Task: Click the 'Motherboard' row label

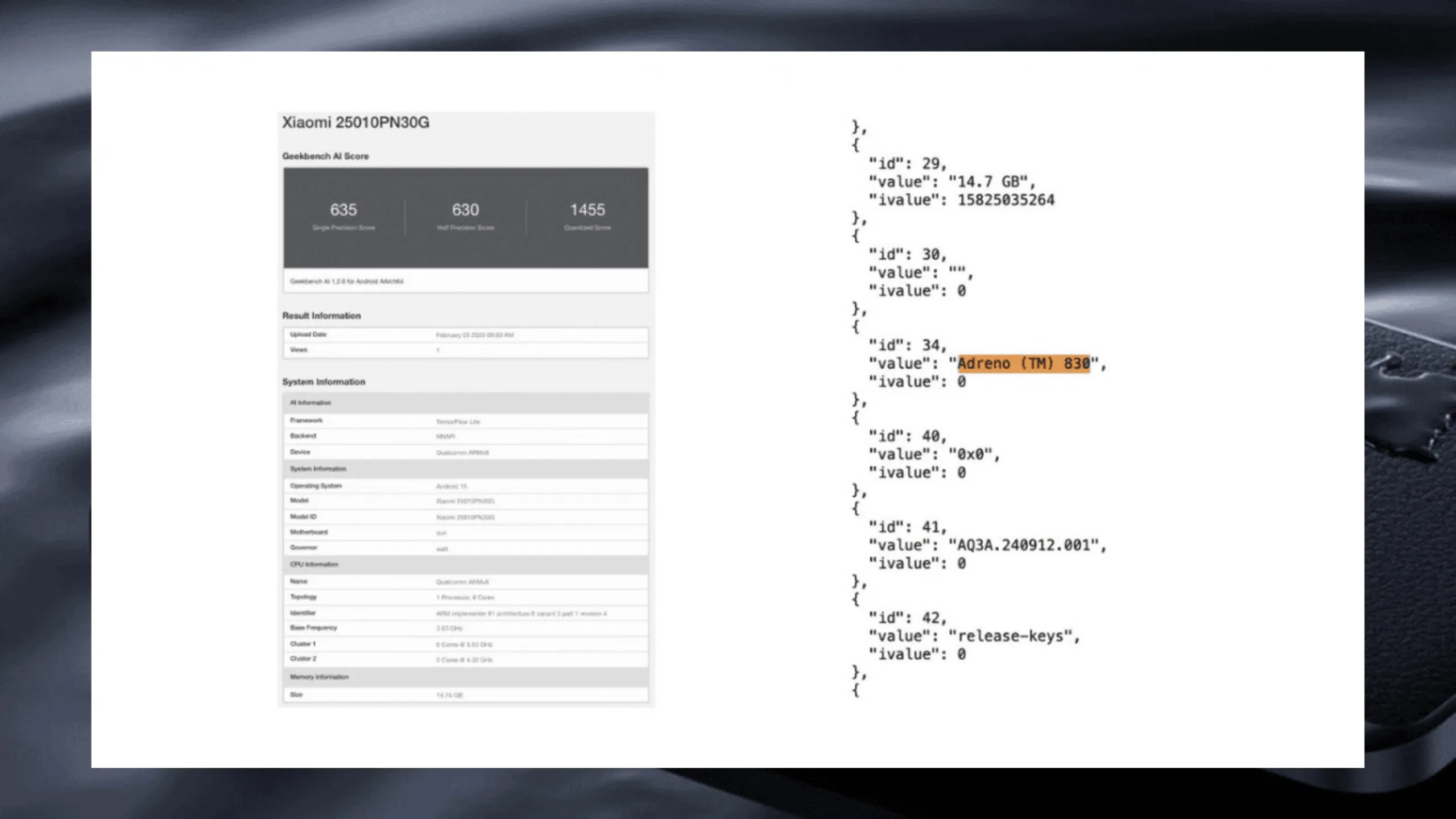Action: pyautogui.click(x=309, y=532)
